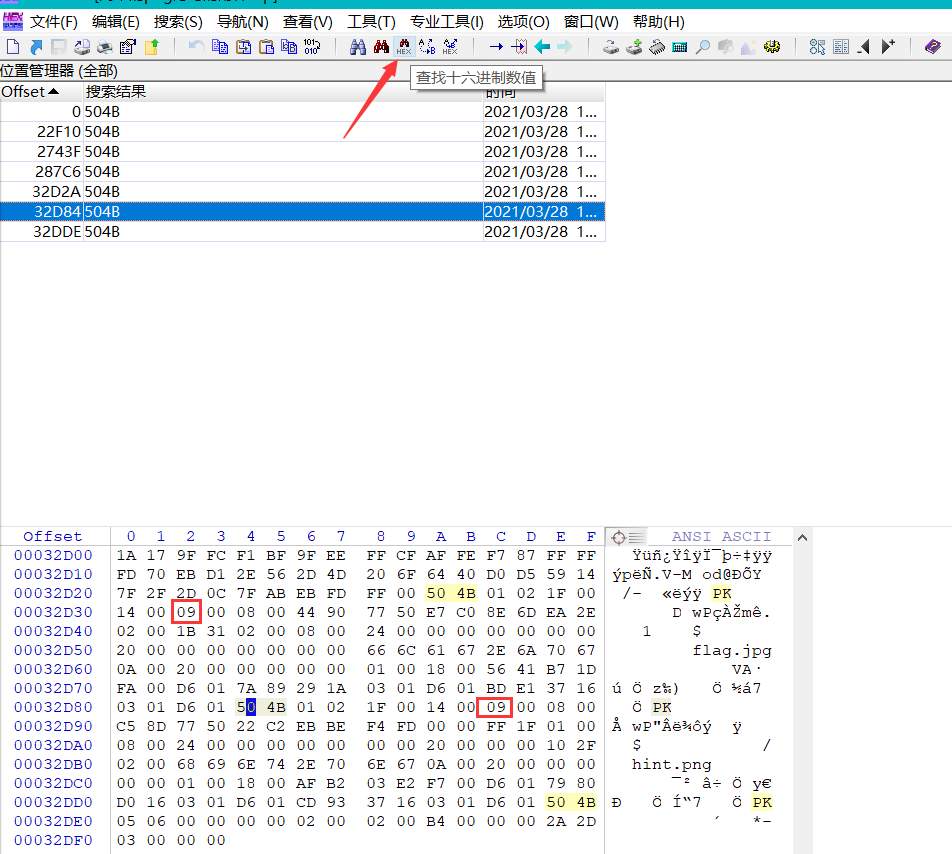This screenshot has height=854, width=952.
Task: Click the red binoculars search icon
Action: (x=381, y=47)
